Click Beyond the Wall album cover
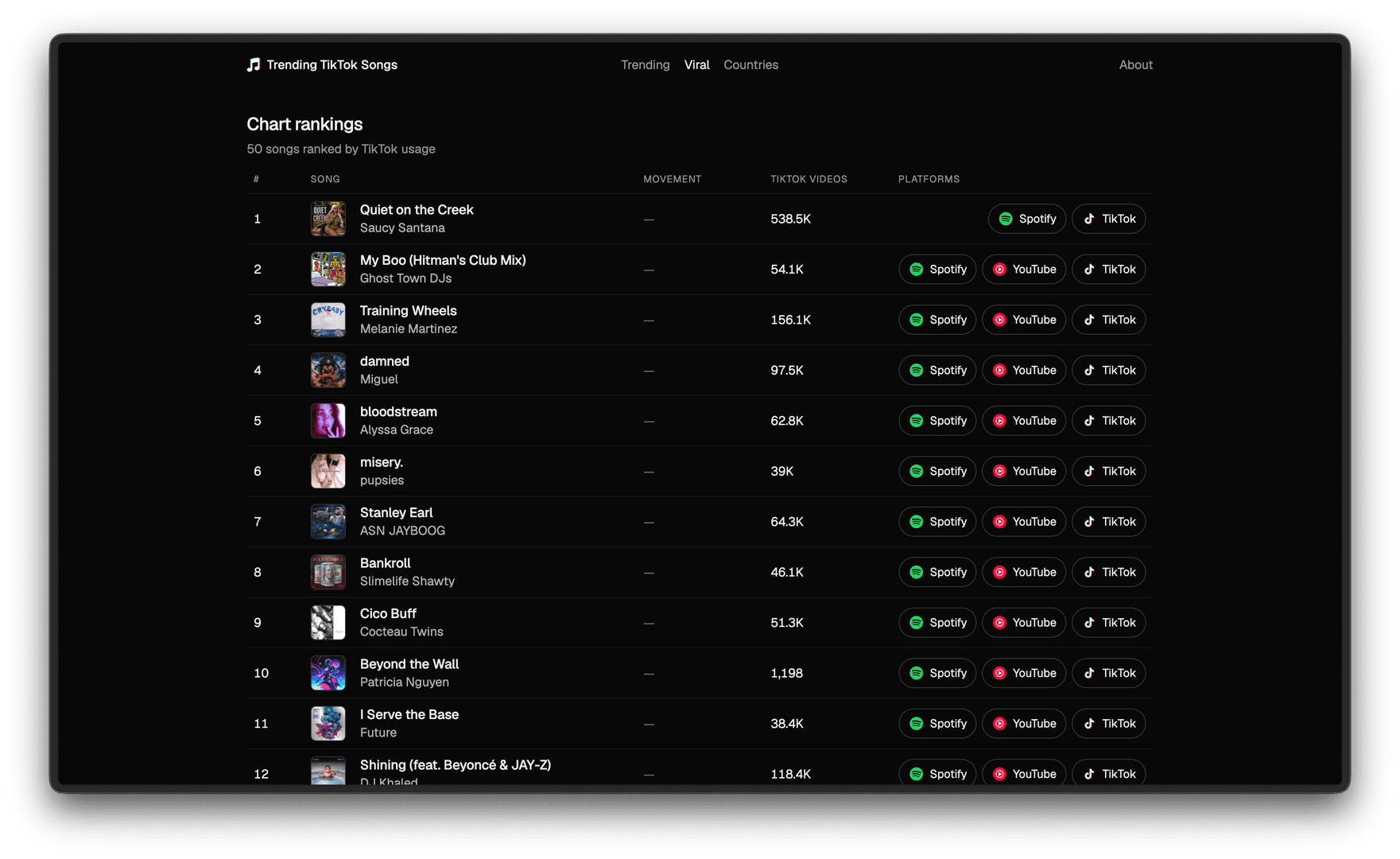The height and width of the screenshot is (859, 1400). pos(328,674)
